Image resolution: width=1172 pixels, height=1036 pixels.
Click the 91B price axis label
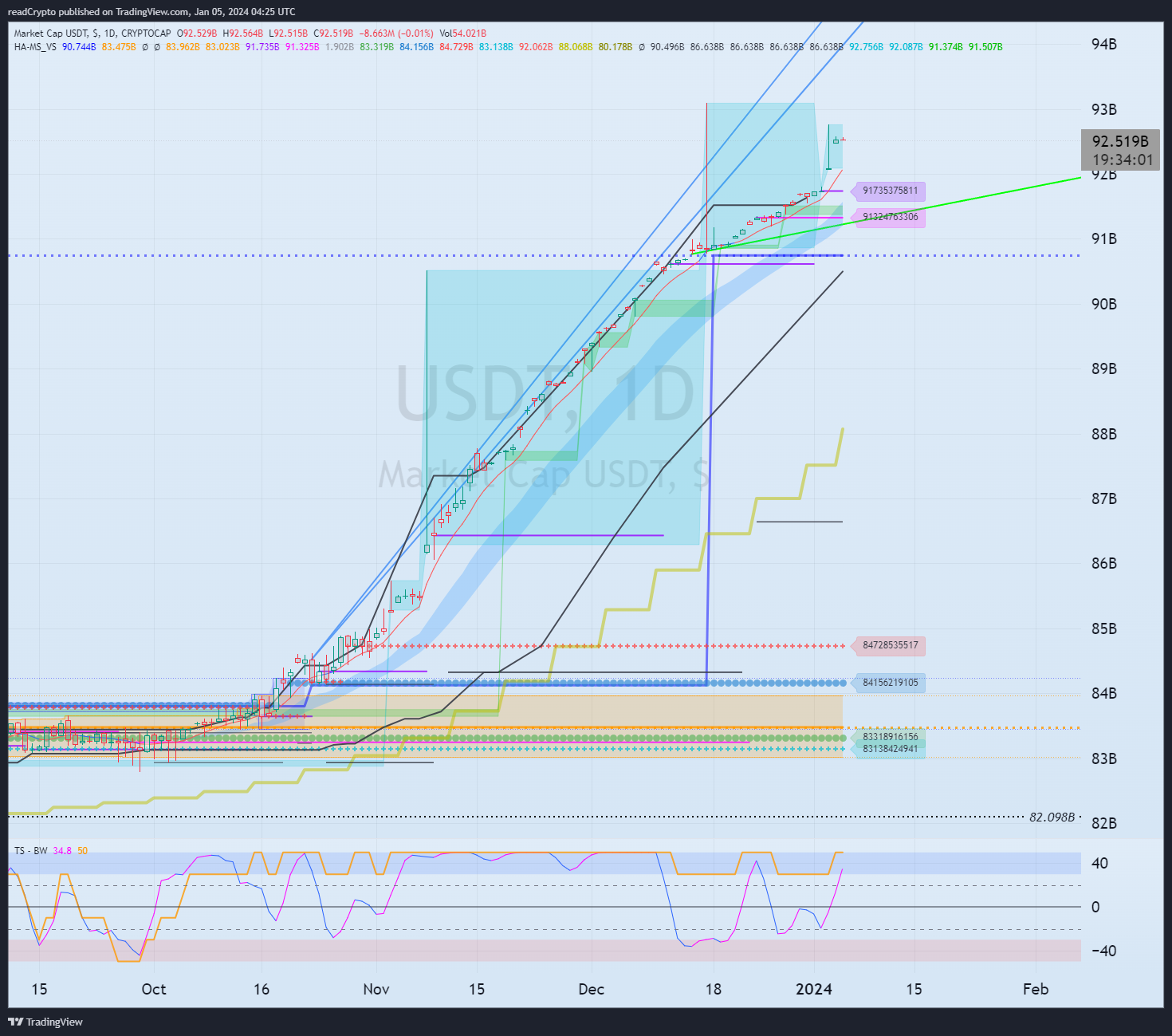[1104, 239]
